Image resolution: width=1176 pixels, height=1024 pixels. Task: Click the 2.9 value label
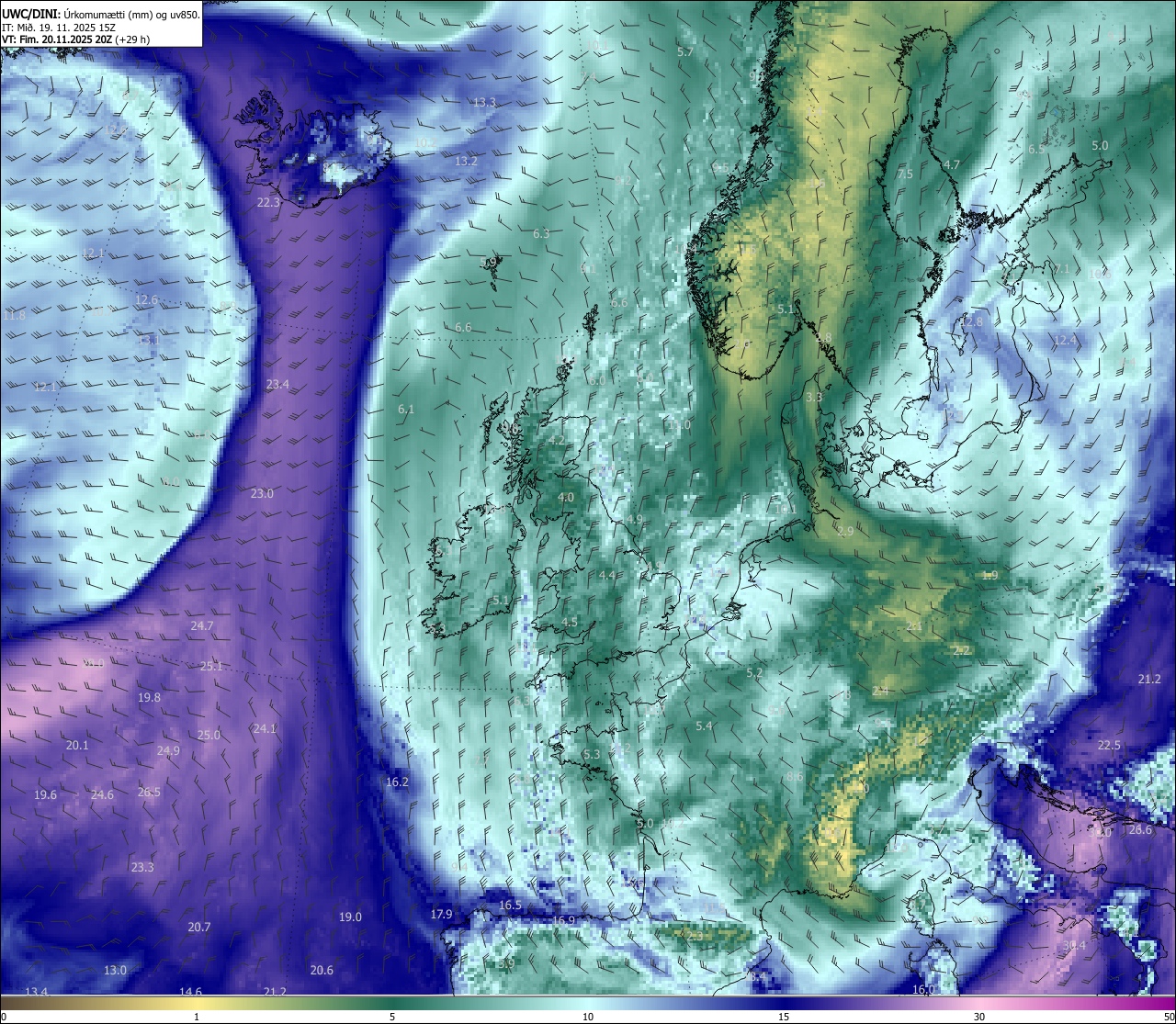pos(846,532)
